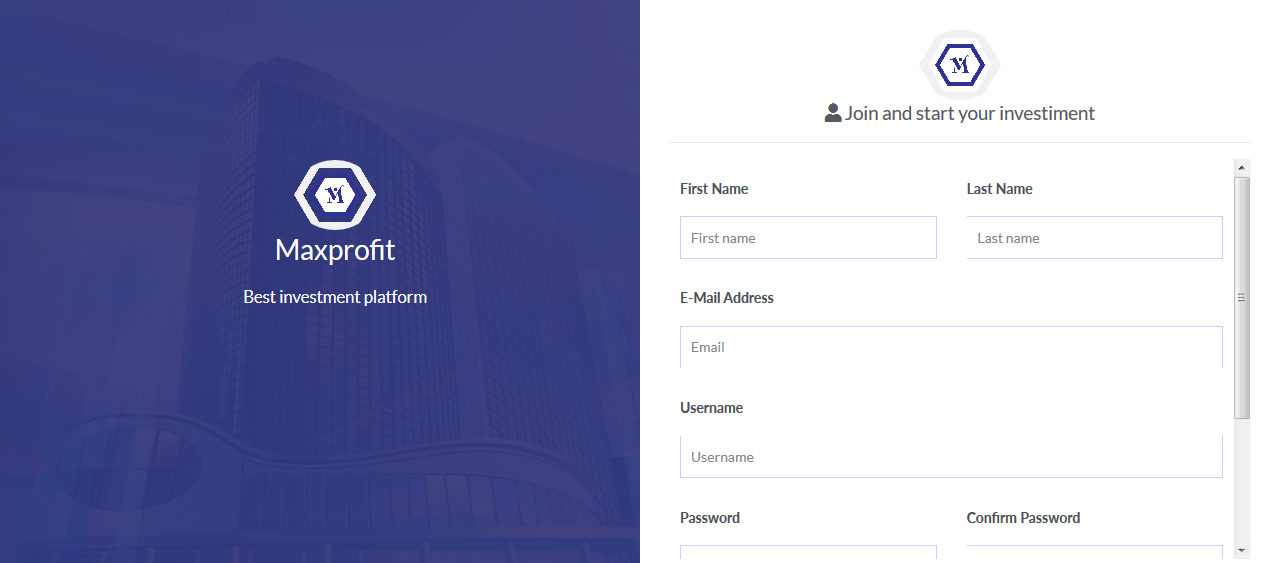Click the form's vertical scrollbar thumb
1263x563 pixels.
tap(1242, 298)
